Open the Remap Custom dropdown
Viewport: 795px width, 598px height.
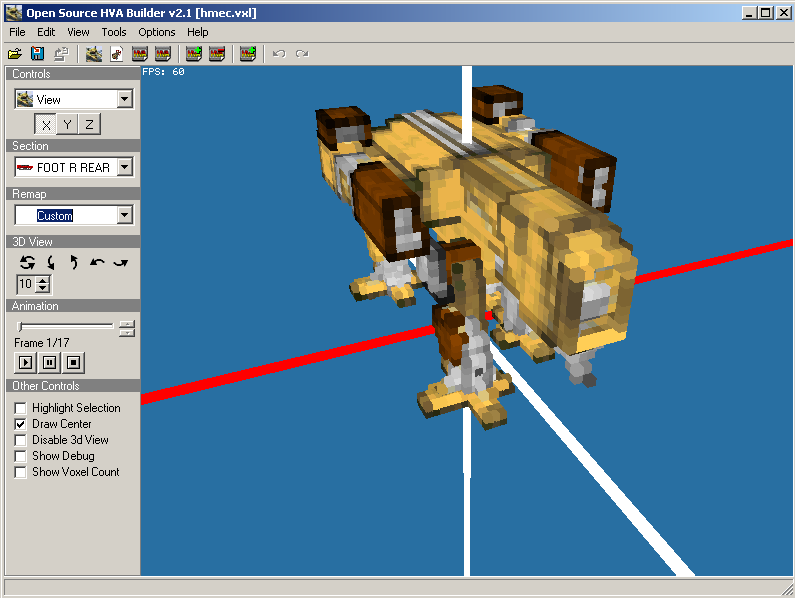coord(125,215)
